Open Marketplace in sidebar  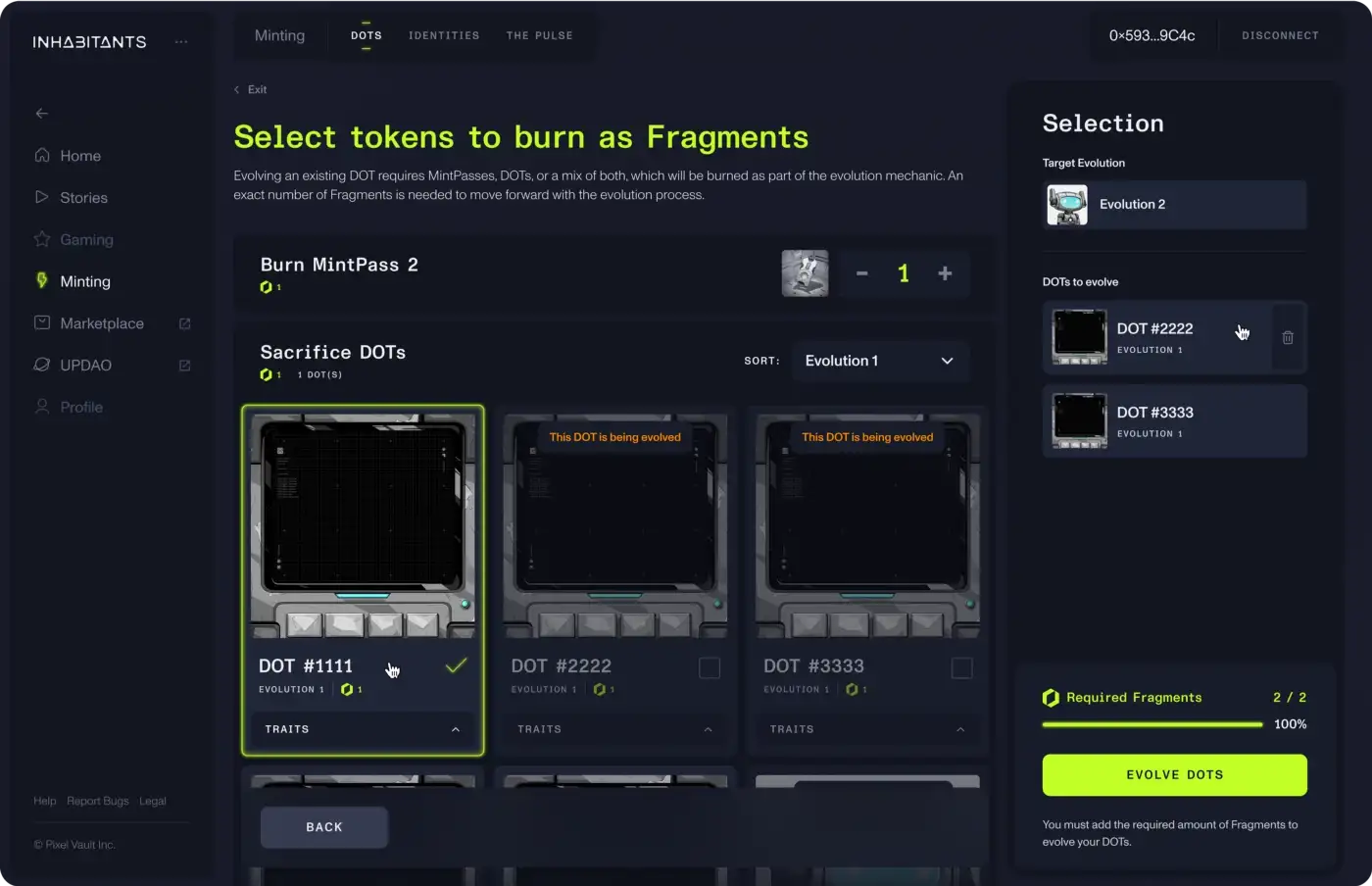click(102, 323)
